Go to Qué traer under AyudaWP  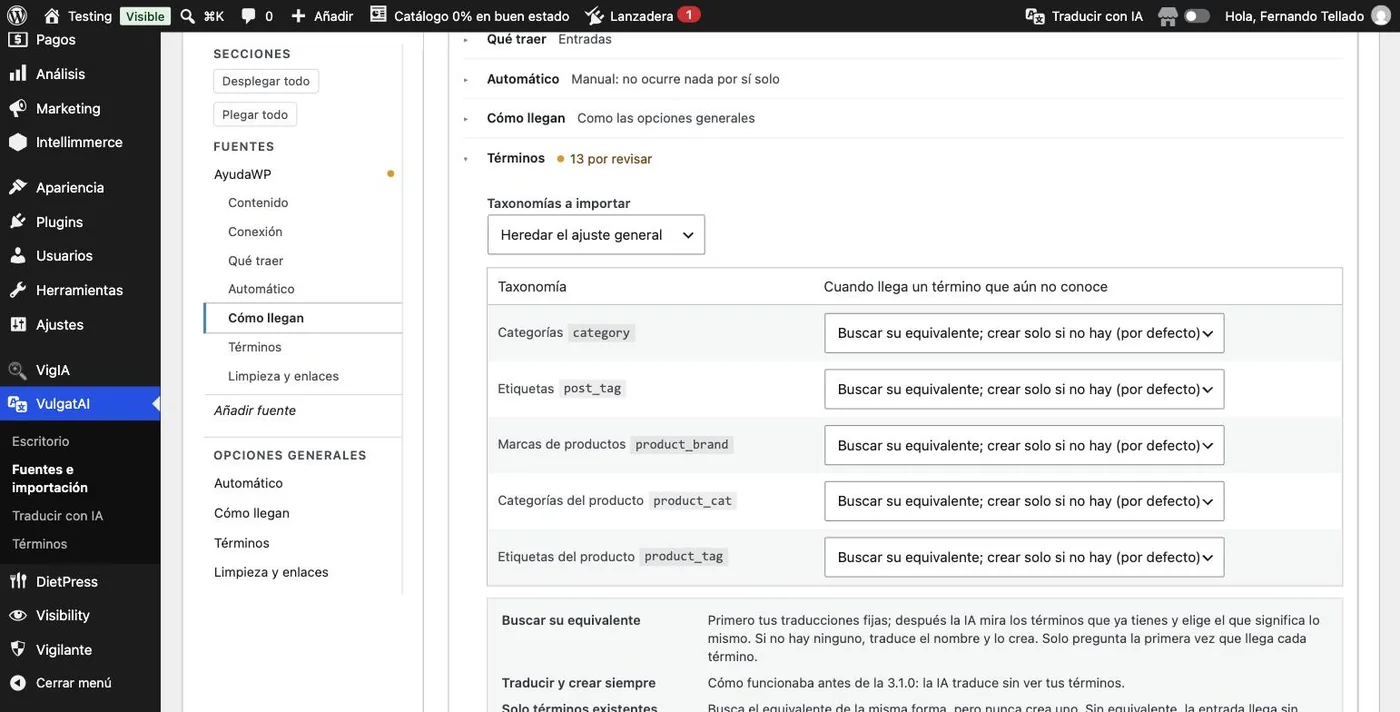pos(256,261)
